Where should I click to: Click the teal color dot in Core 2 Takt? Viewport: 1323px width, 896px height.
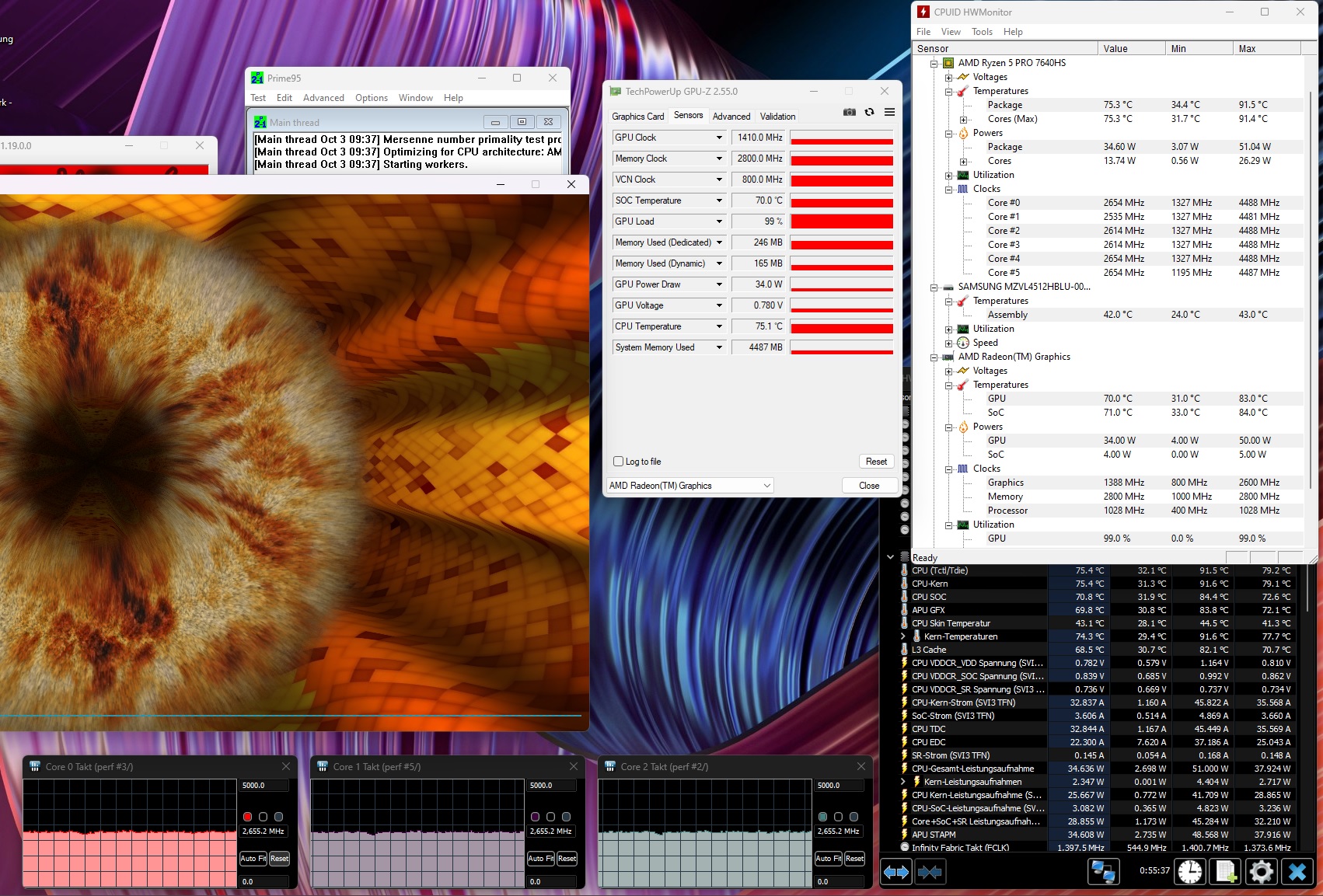tap(822, 817)
